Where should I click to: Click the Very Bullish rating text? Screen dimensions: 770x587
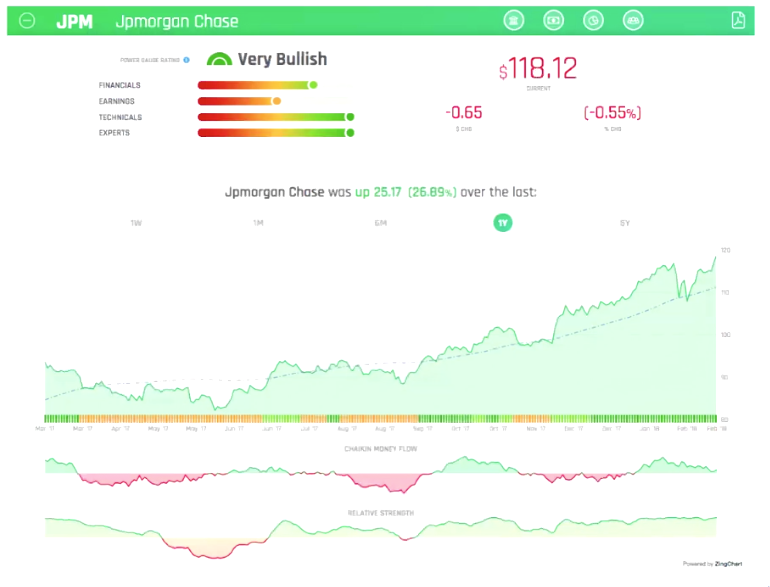coord(282,59)
